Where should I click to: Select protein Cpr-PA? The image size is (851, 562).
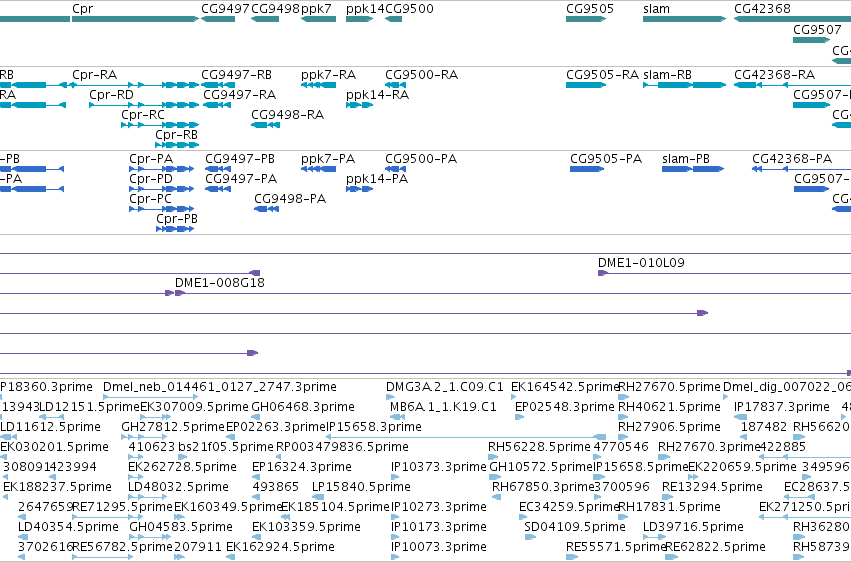click(x=162, y=169)
